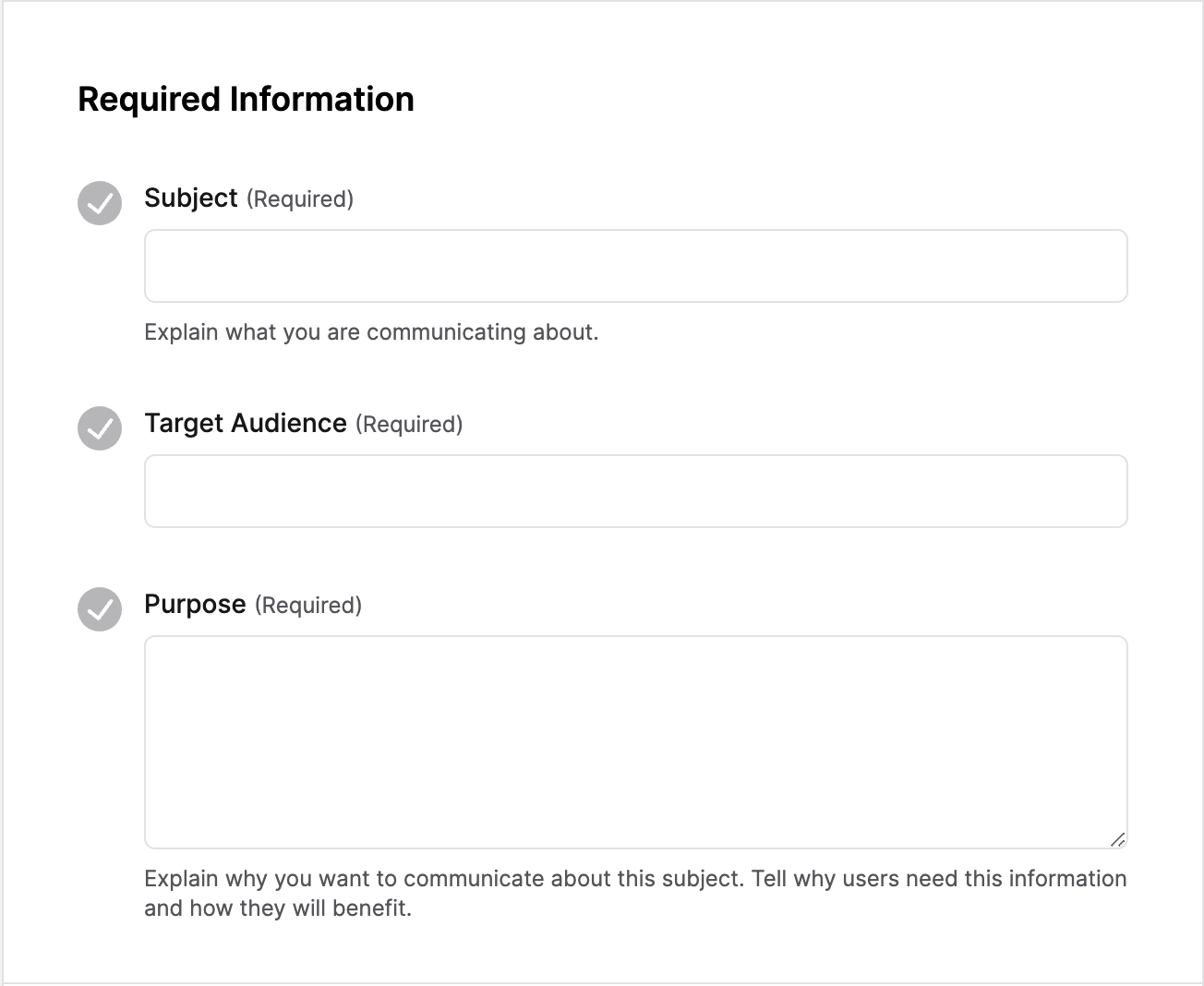Click the (Required) tag next to Target Audience

click(x=409, y=425)
